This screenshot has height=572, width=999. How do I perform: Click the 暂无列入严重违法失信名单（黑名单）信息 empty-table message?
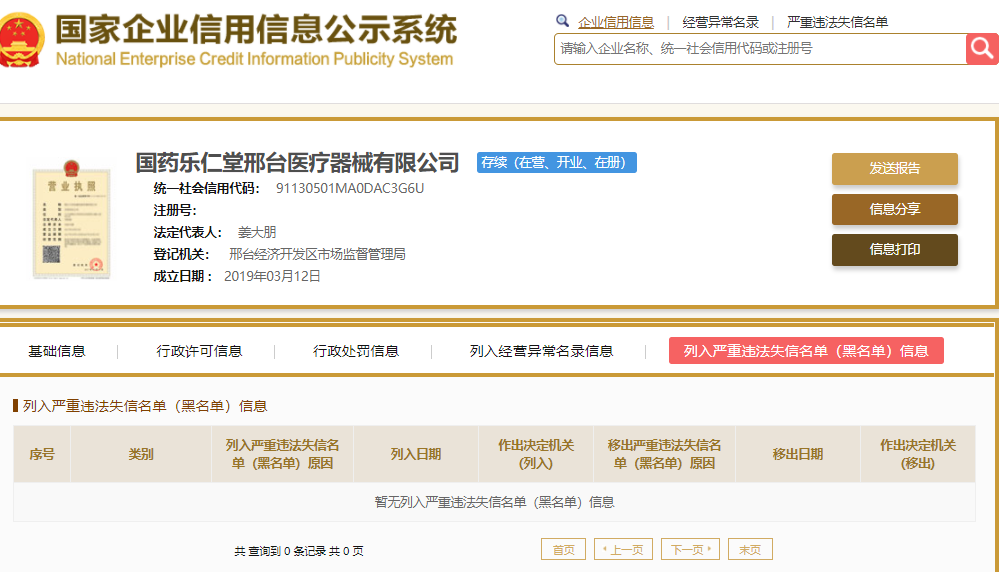tap(494, 502)
